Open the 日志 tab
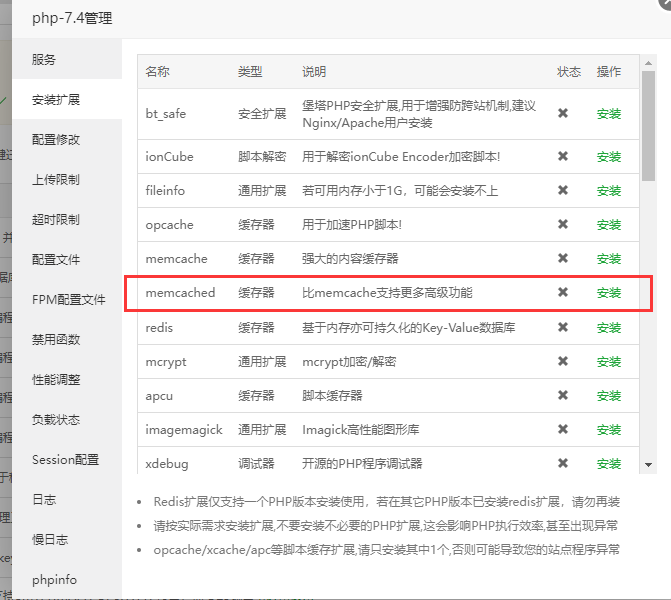This screenshot has height=600, width=671. 67,499
